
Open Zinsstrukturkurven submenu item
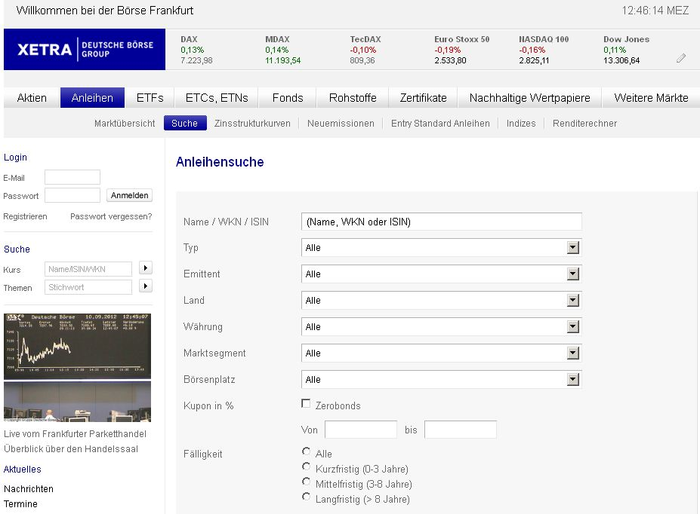(252, 123)
